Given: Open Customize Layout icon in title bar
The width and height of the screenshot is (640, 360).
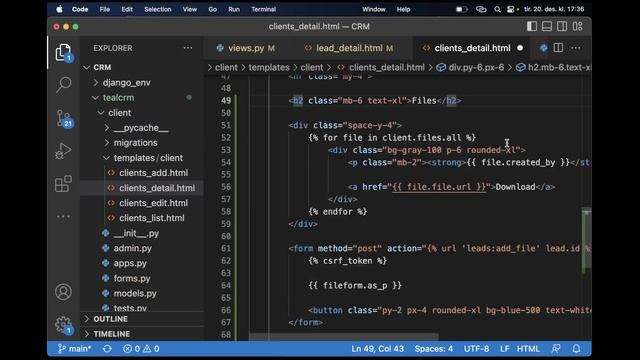Looking at the screenshot, I should (x=578, y=27).
